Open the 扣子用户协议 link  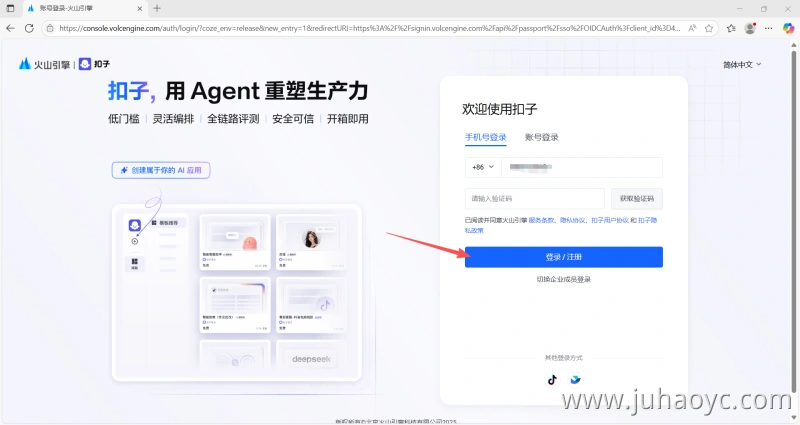(x=610, y=220)
